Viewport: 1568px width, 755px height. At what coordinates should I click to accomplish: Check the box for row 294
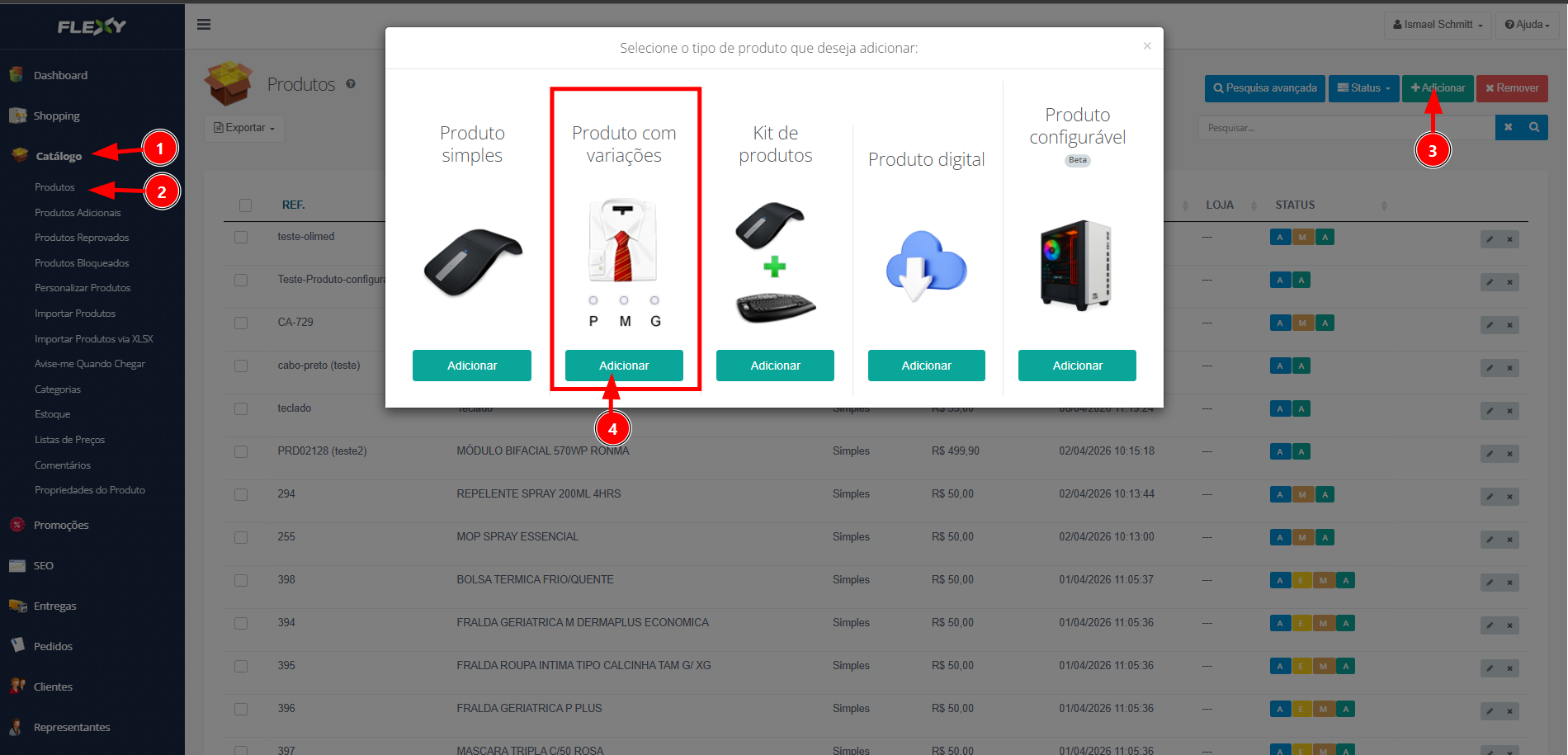(241, 494)
